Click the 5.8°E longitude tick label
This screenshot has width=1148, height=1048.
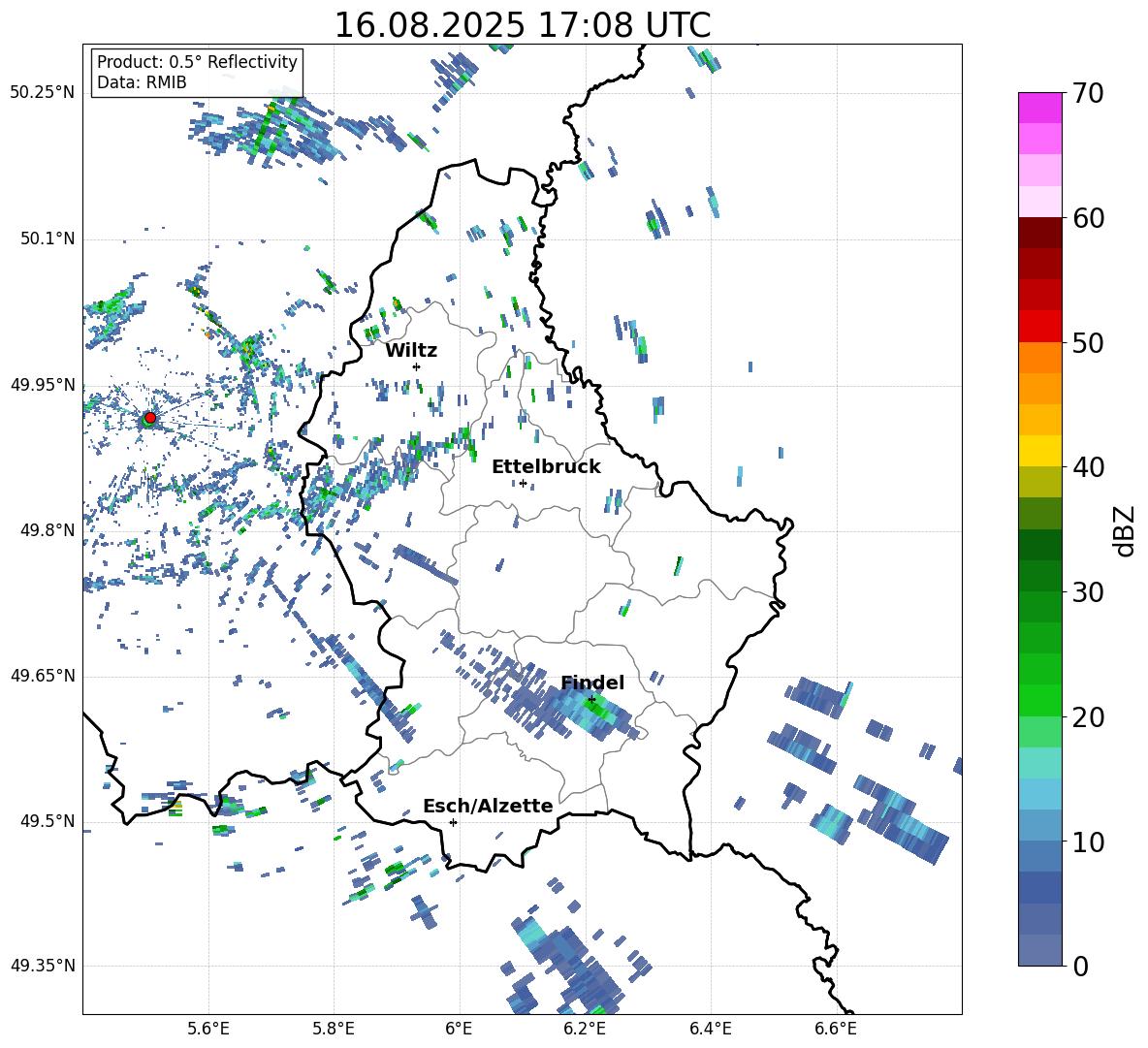334,1029
